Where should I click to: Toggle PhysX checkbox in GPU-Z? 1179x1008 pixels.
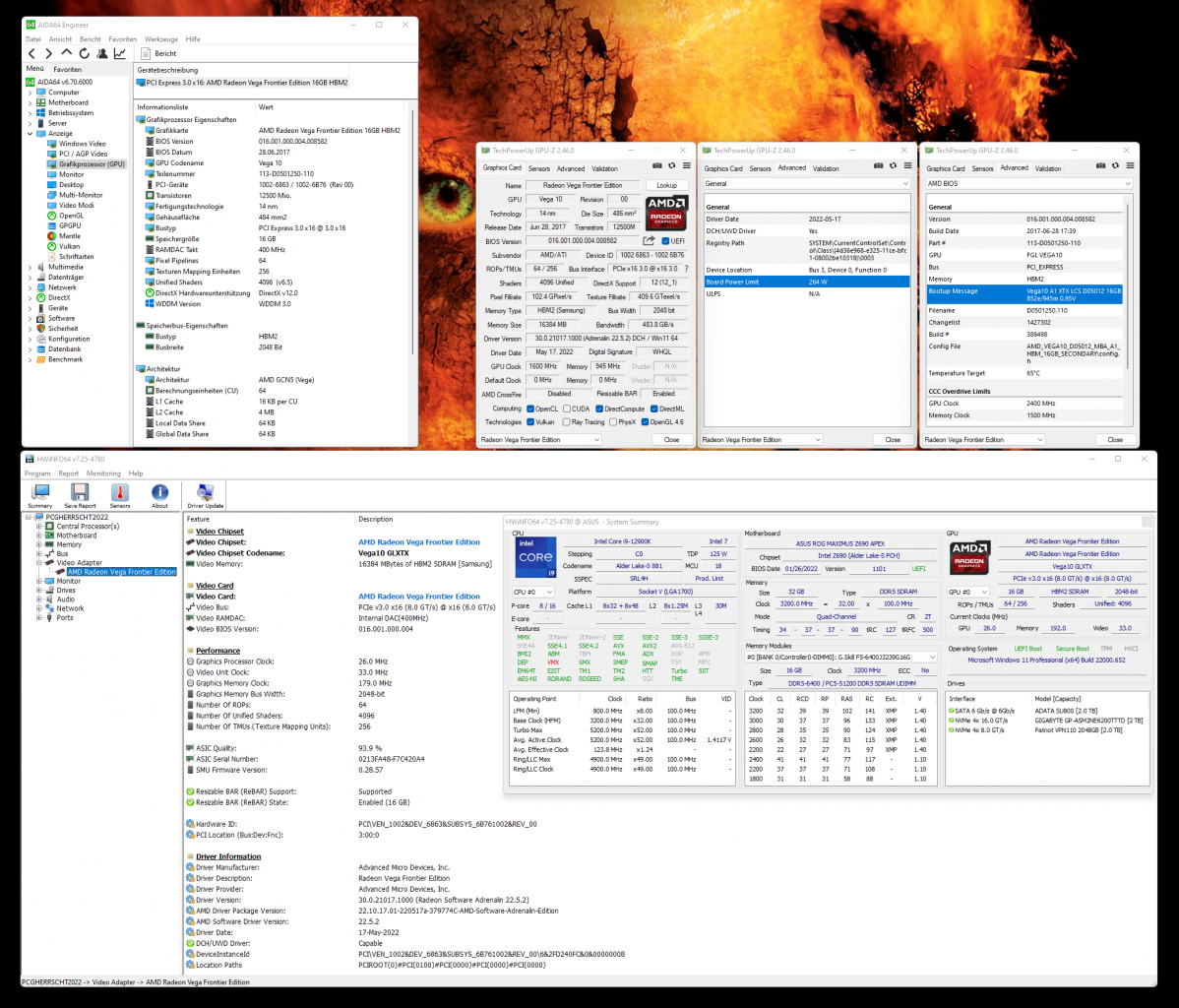[x=613, y=422]
